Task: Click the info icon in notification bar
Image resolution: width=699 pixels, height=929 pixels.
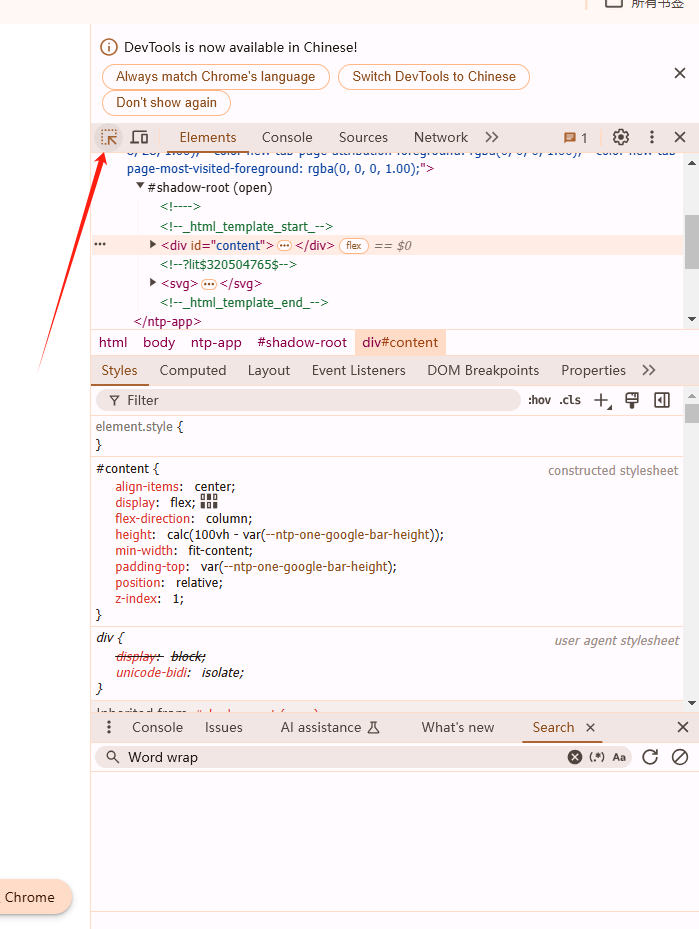Action: 108,47
